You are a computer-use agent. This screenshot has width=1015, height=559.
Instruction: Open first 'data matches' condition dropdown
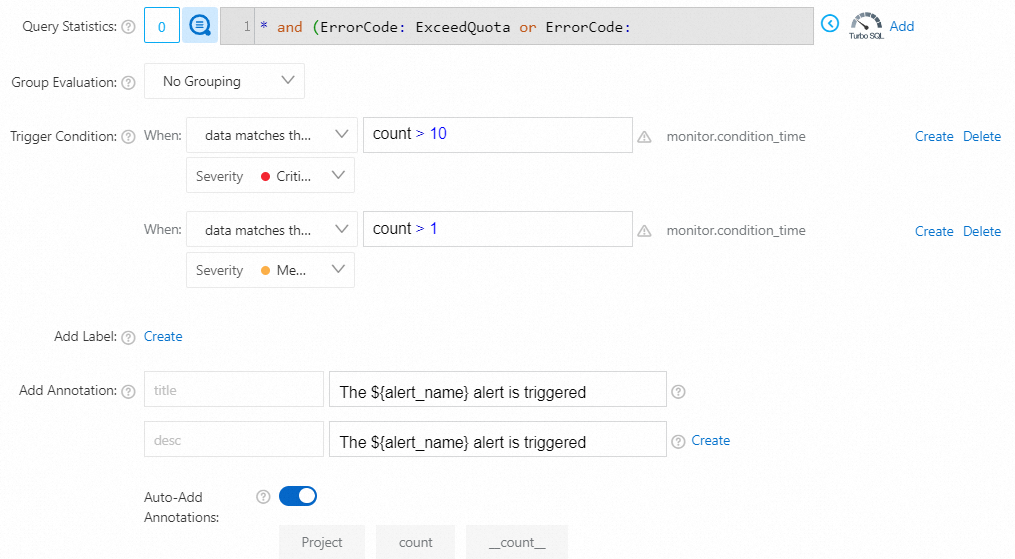pyautogui.click(x=271, y=136)
